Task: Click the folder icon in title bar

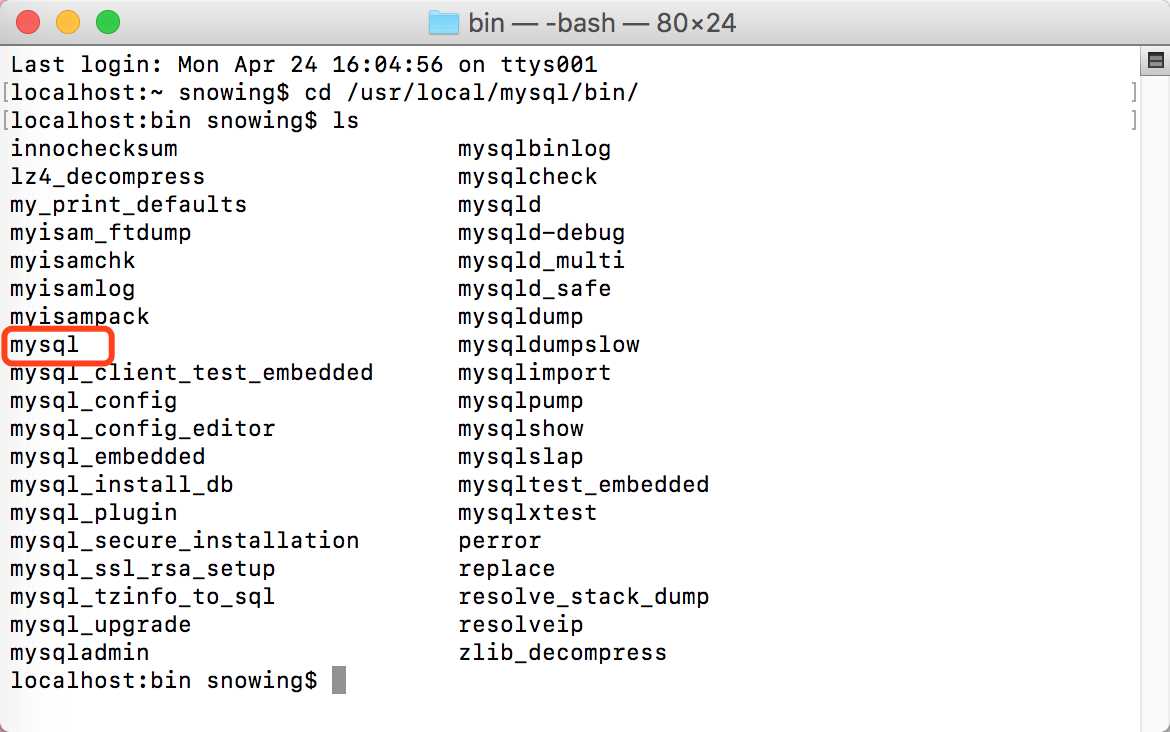Action: (x=444, y=23)
